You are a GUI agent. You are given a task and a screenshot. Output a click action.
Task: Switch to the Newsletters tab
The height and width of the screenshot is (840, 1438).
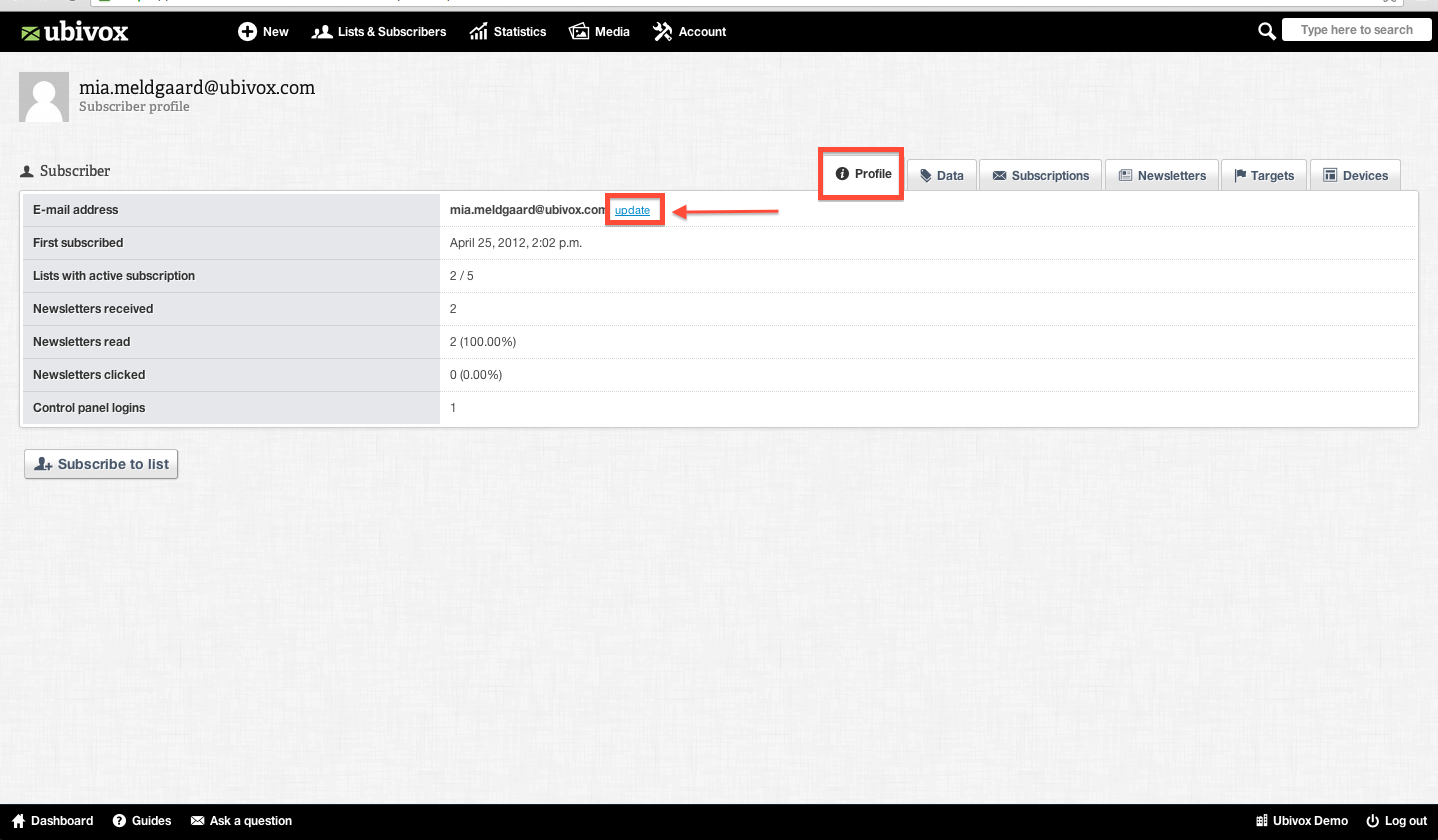click(1162, 175)
